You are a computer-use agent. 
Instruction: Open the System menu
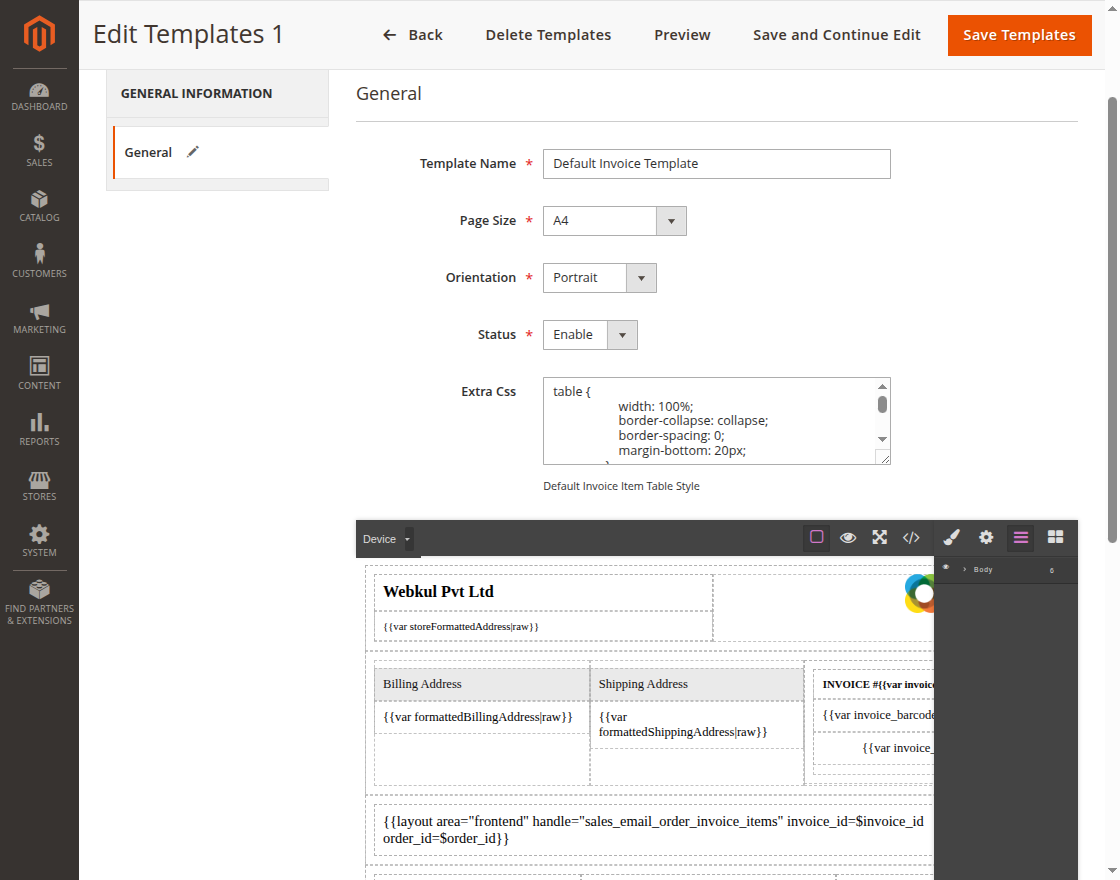(x=39, y=541)
